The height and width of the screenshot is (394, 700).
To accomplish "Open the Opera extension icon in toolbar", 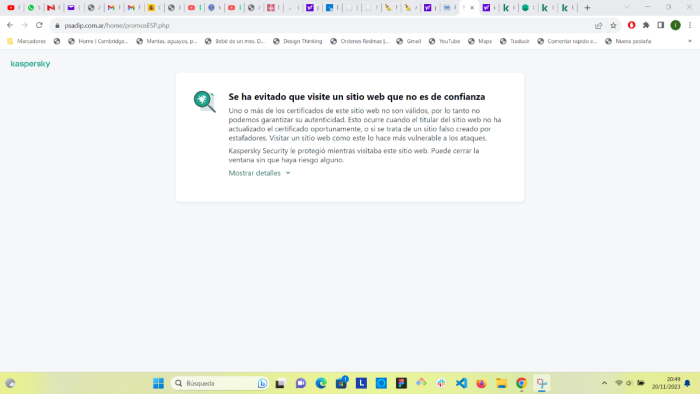I will (x=631, y=25).
